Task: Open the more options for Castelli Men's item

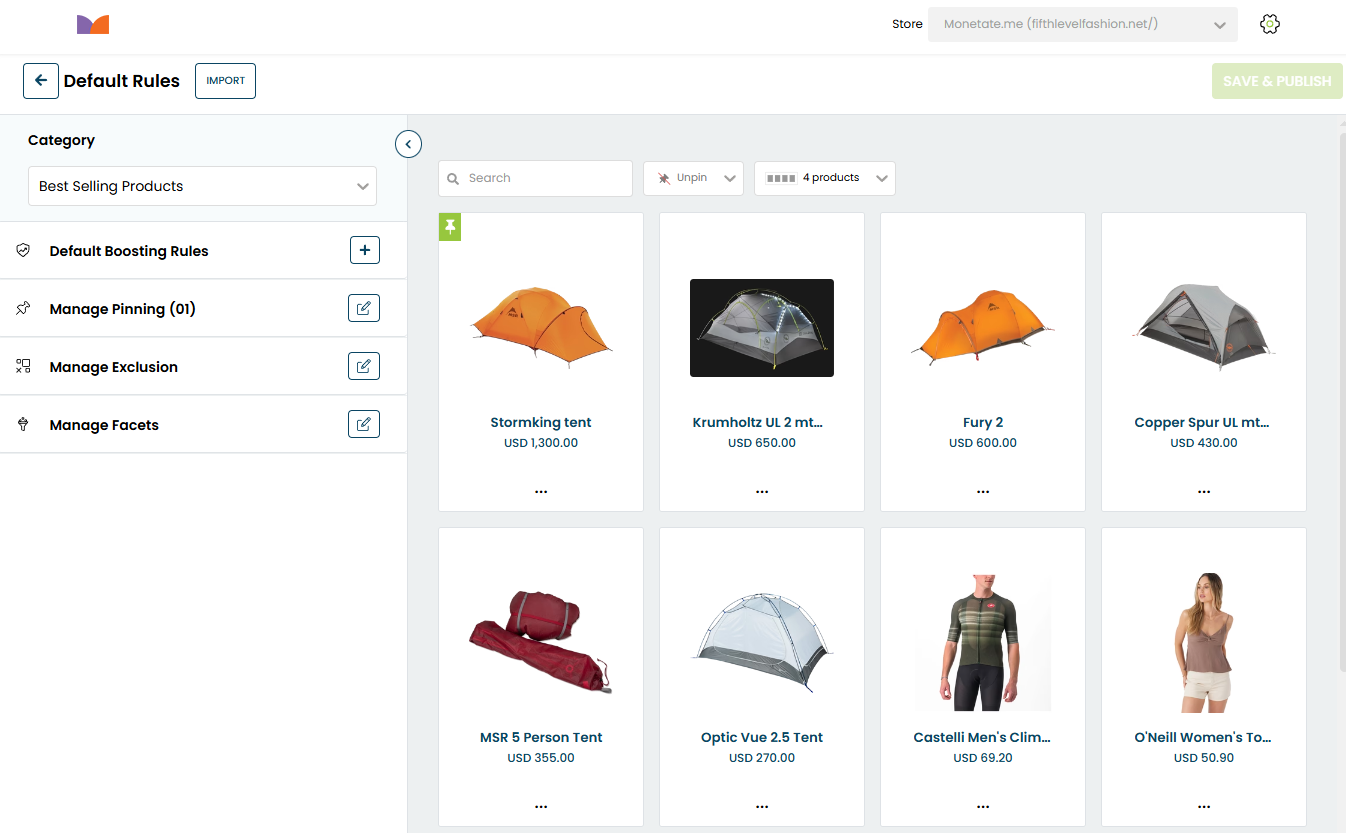Action: [x=983, y=806]
